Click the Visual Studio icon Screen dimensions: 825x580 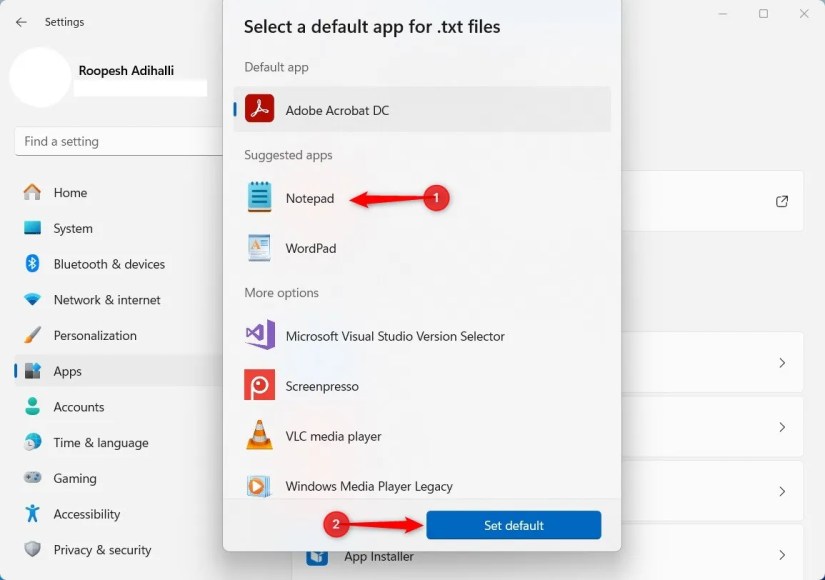point(259,334)
